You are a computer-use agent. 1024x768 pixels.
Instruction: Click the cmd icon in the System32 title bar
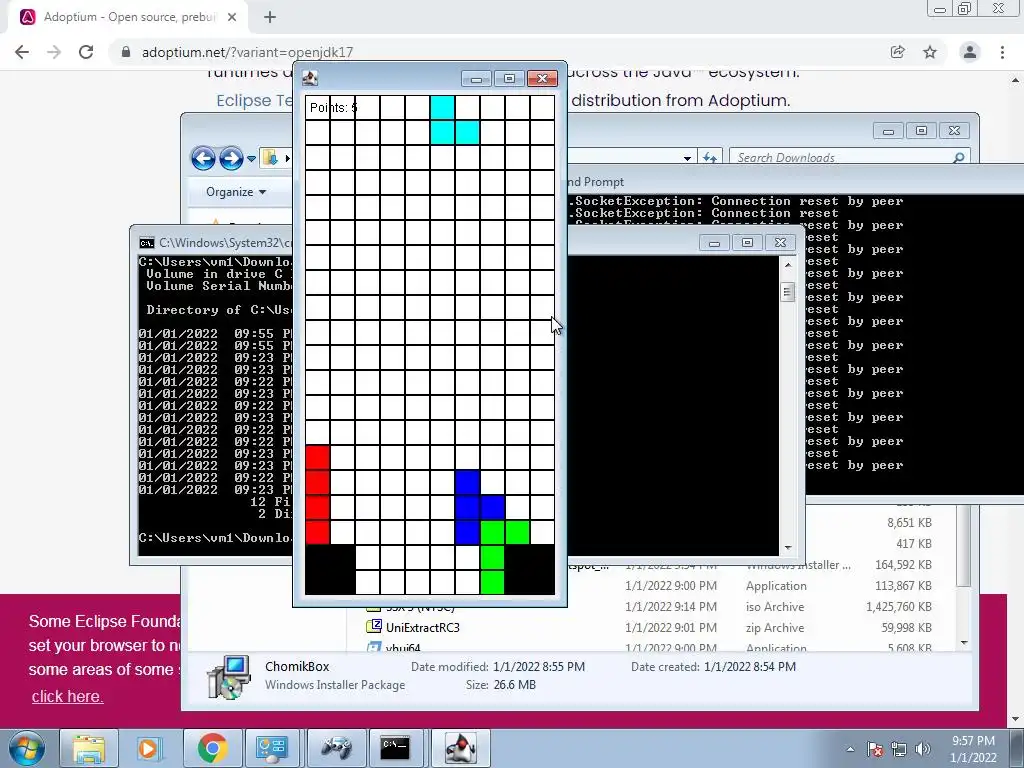pos(147,243)
